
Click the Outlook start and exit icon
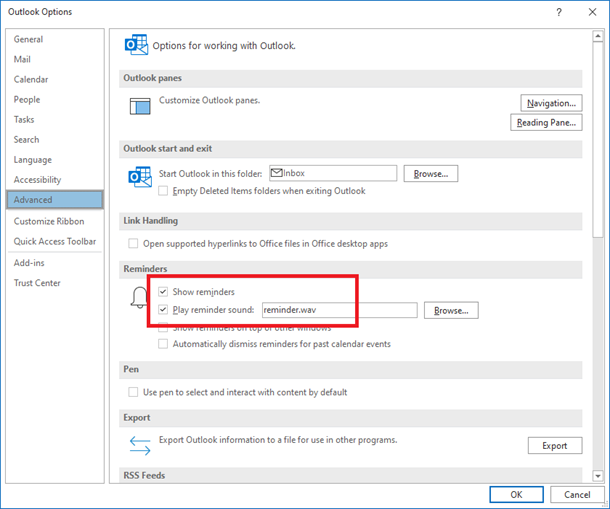click(140, 177)
